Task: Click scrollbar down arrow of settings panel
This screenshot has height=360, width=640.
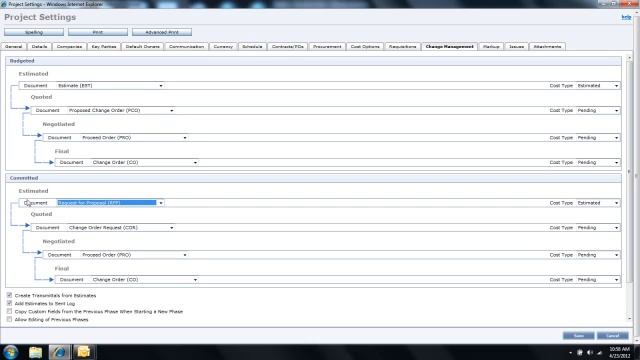Action: pyautogui.click(x=629, y=319)
